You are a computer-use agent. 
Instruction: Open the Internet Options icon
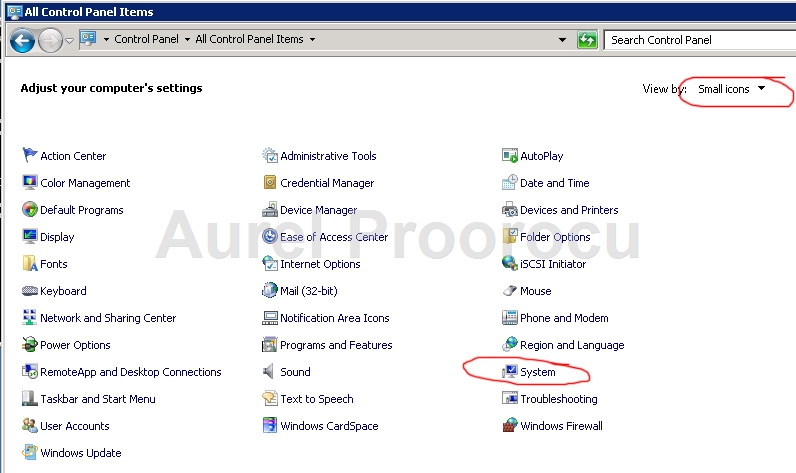(x=270, y=263)
